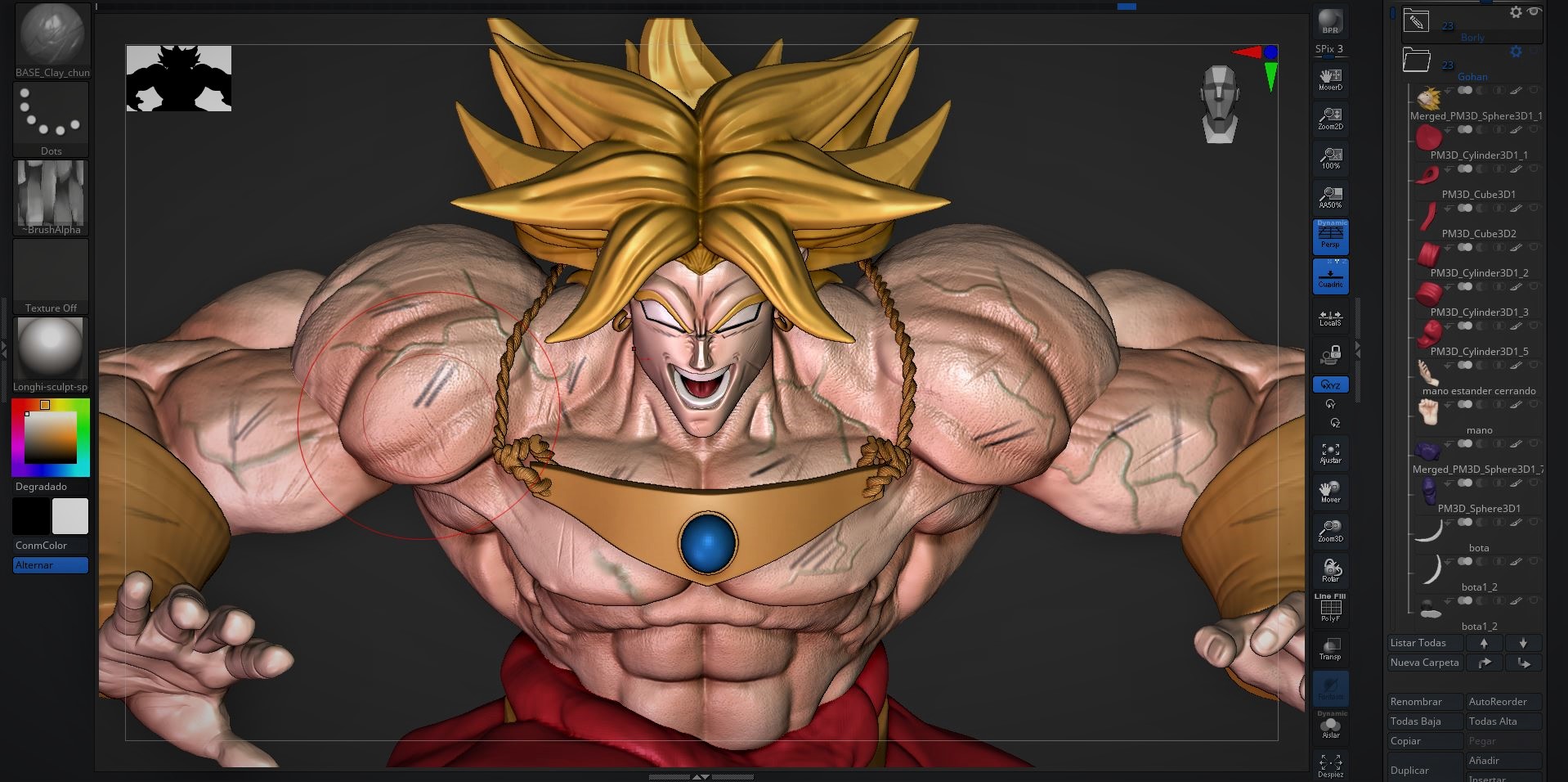This screenshot has height=782, width=1568.
Task: Click the Todas Alta button
Action: [1503, 721]
